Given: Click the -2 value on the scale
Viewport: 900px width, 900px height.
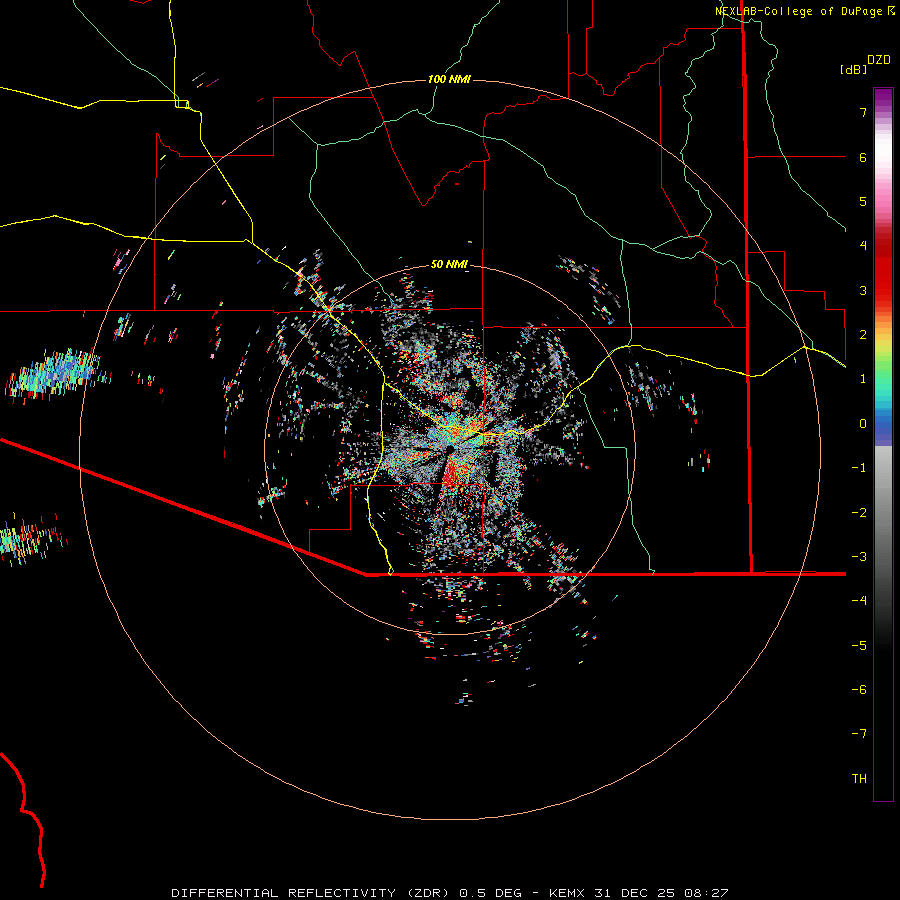Looking at the screenshot, I should pos(859,513).
